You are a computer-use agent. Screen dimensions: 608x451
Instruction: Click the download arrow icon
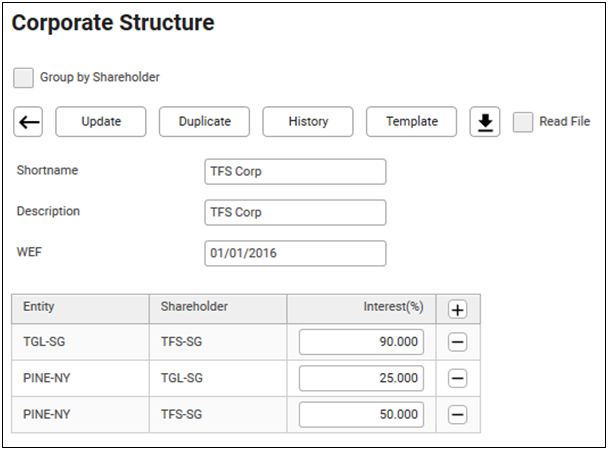point(485,122)
